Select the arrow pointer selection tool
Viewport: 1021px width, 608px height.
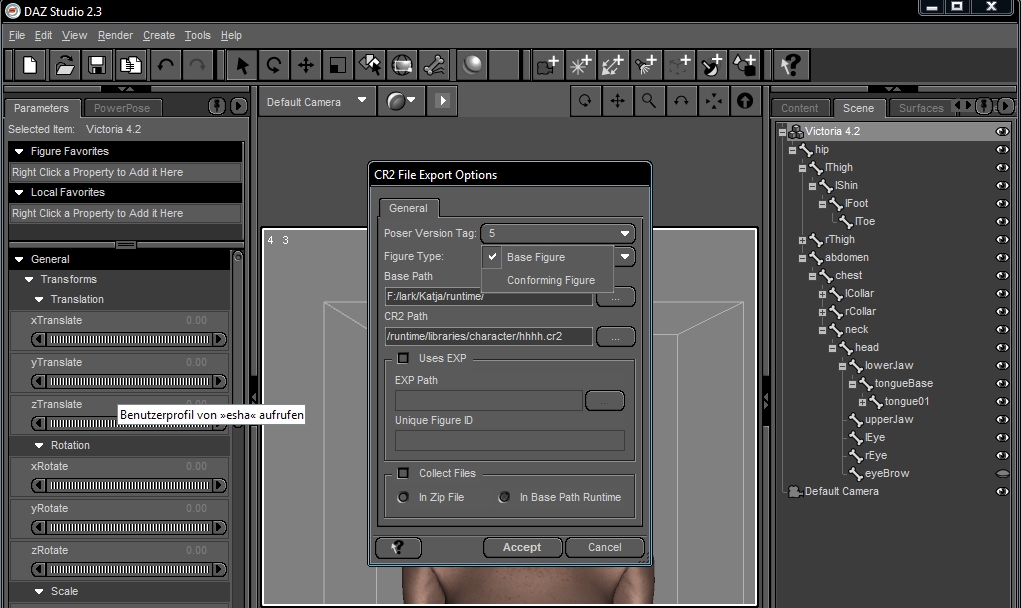point(242,65)
